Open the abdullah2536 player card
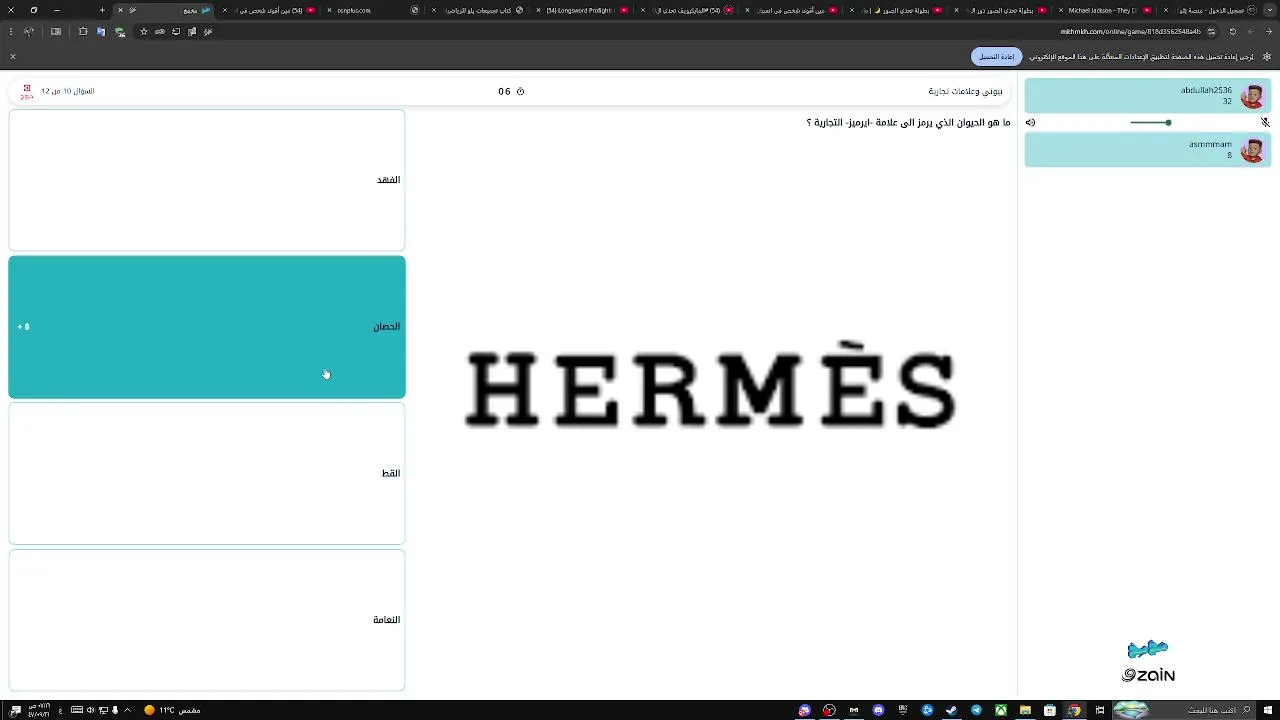 tap(1148, 96)
